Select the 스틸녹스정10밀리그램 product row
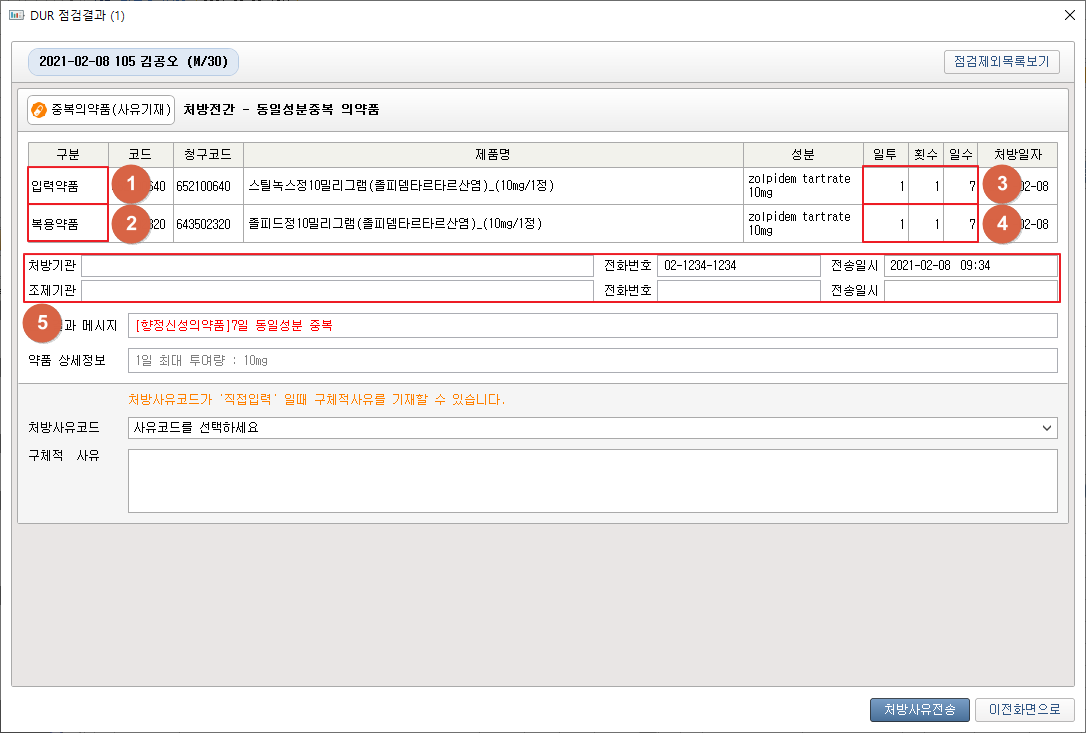Screen dimensions: 1086x733 coord(493,186)
